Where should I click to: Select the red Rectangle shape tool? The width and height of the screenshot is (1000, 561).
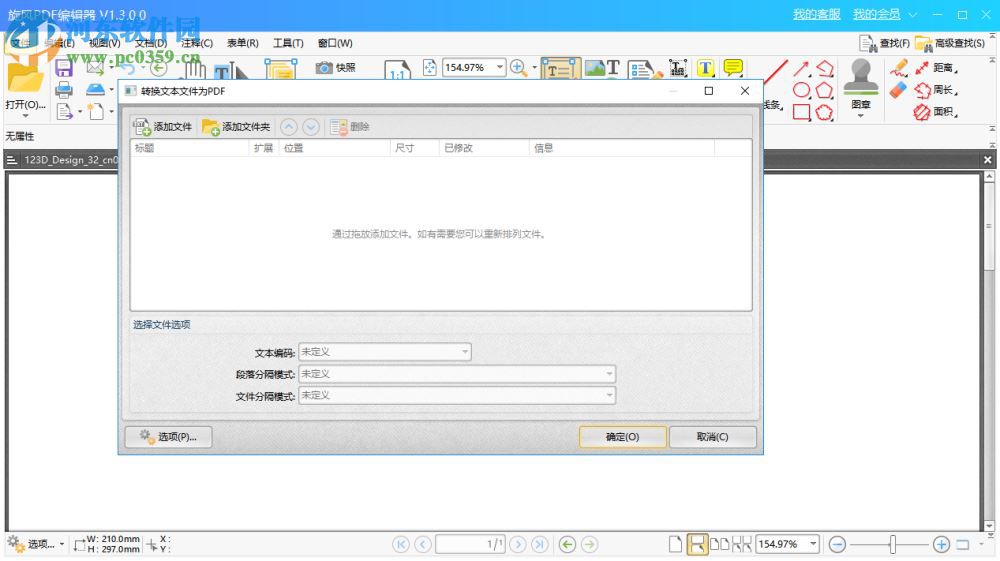coord(802,112)
